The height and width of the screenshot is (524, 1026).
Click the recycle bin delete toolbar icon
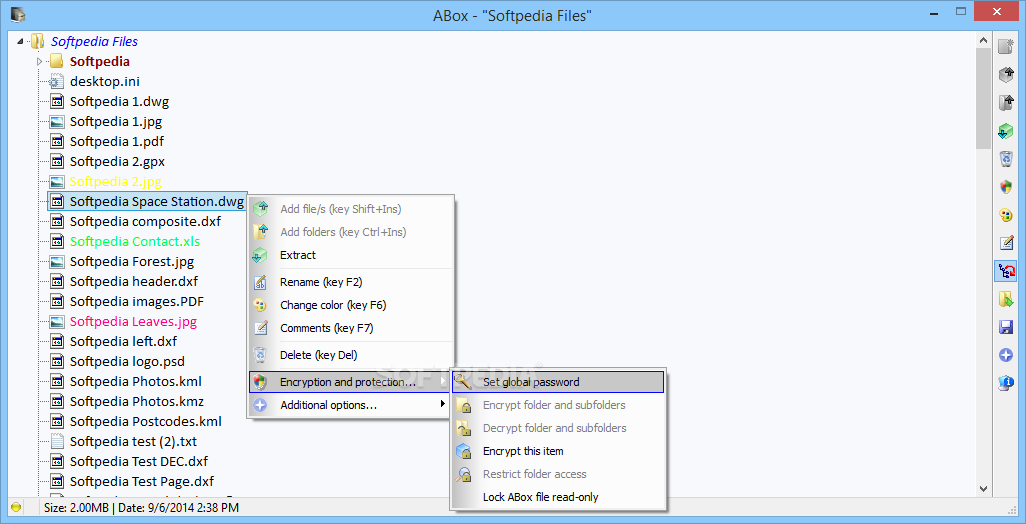[1006, 159]
